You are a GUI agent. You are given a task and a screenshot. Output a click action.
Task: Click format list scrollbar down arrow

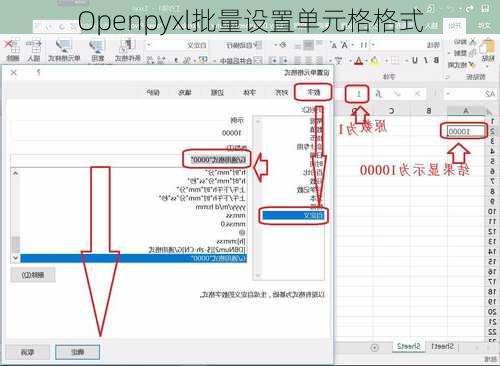[x=15, y=258]
